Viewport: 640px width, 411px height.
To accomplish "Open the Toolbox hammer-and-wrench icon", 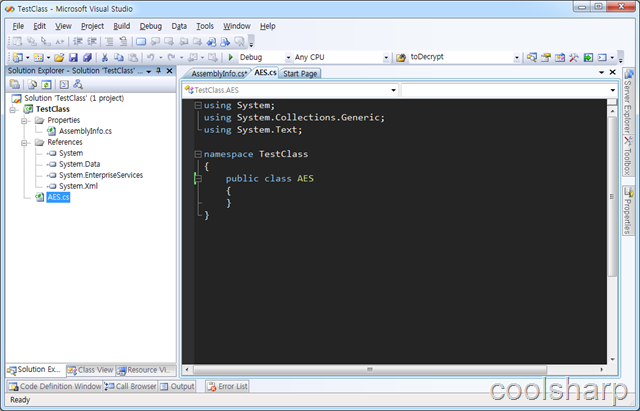I will (573, 58).
